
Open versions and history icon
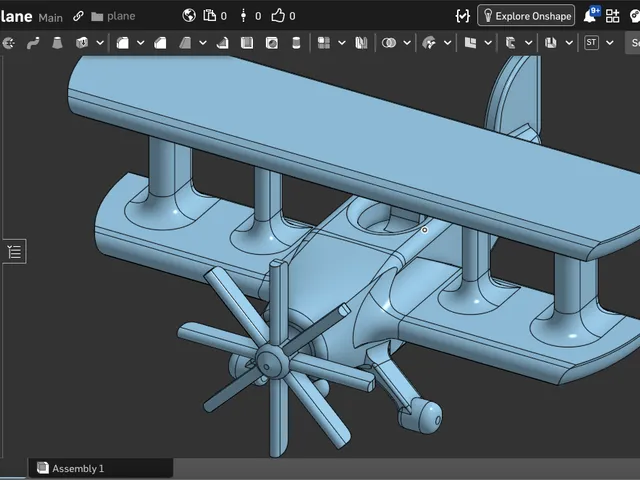tap(210, 16)
